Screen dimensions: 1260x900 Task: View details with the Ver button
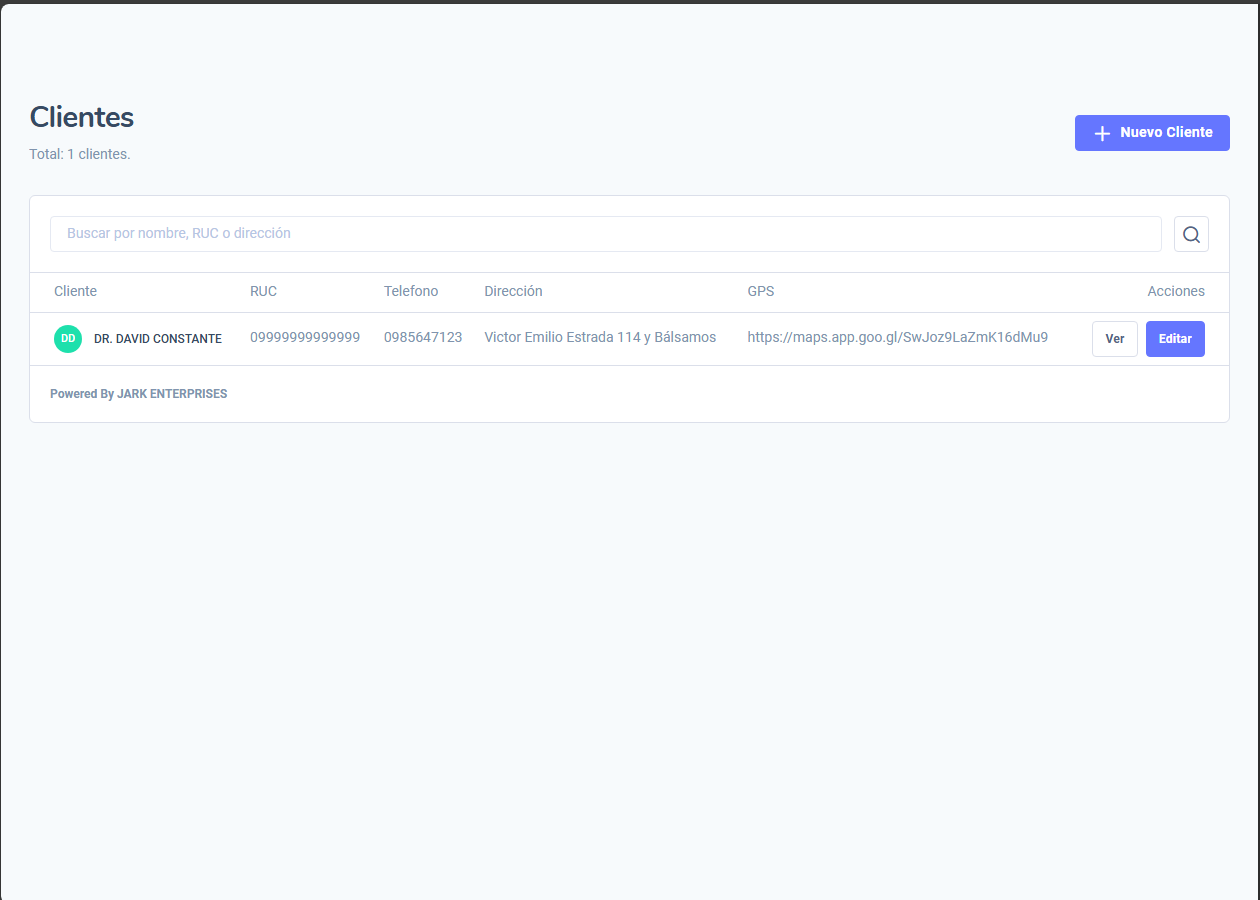pyautogui.click(x=1114, y=339)
